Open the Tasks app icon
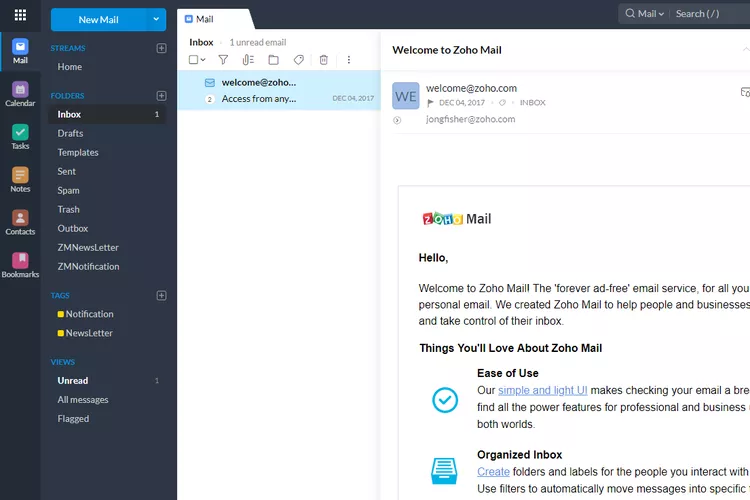Image resolution: width=750 pixels, height=500 pixels. [20, 137]
